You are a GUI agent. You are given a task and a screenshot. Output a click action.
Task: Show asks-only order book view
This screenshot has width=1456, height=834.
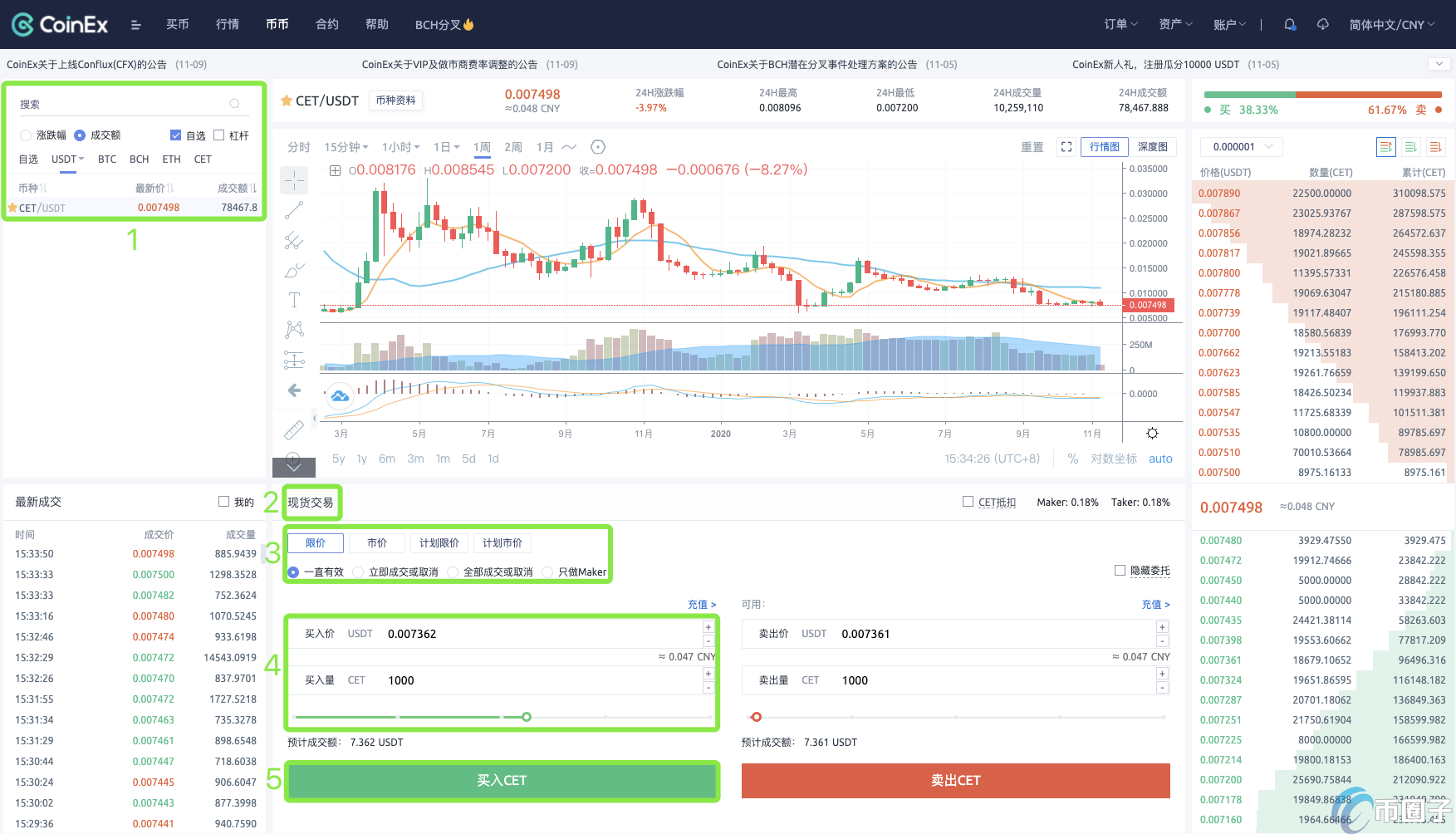(x=1436, y=147)
